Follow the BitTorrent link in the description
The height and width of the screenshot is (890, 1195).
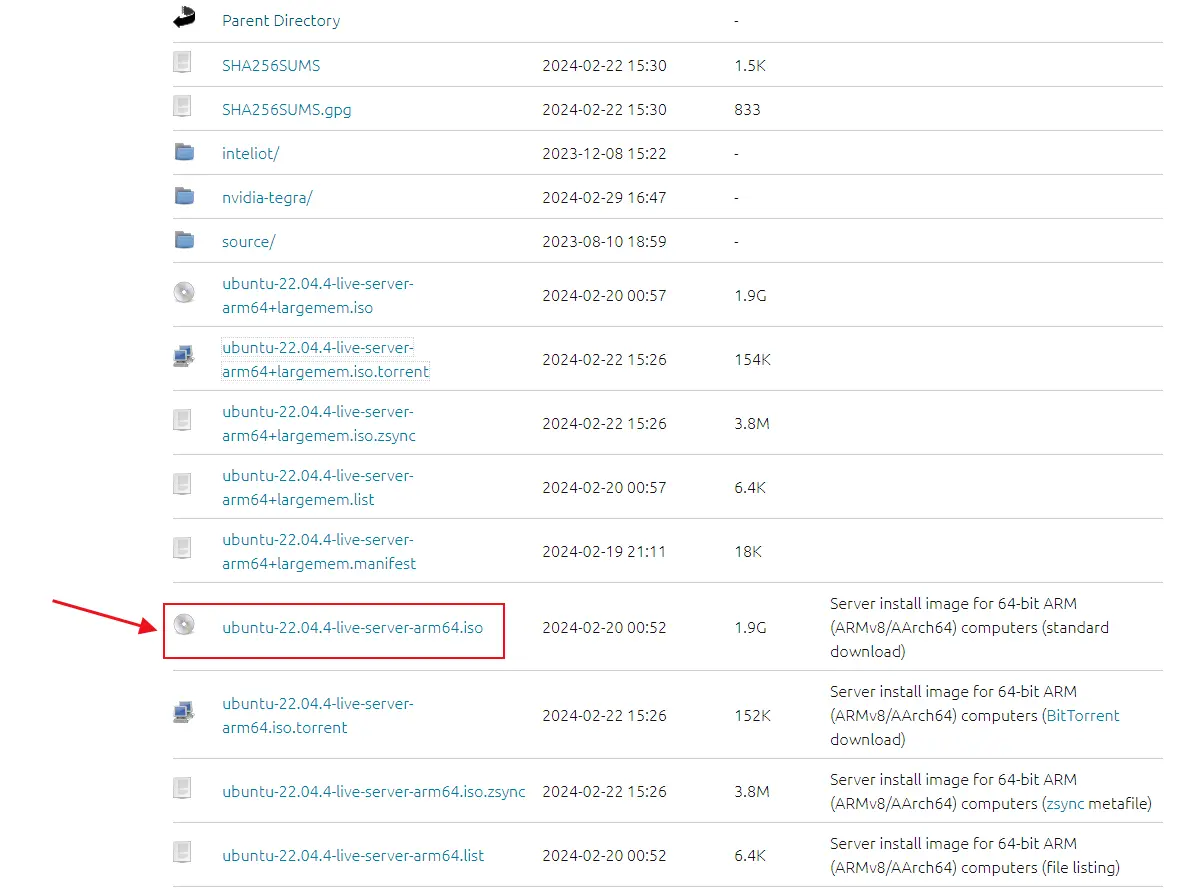coord(1082,716)
